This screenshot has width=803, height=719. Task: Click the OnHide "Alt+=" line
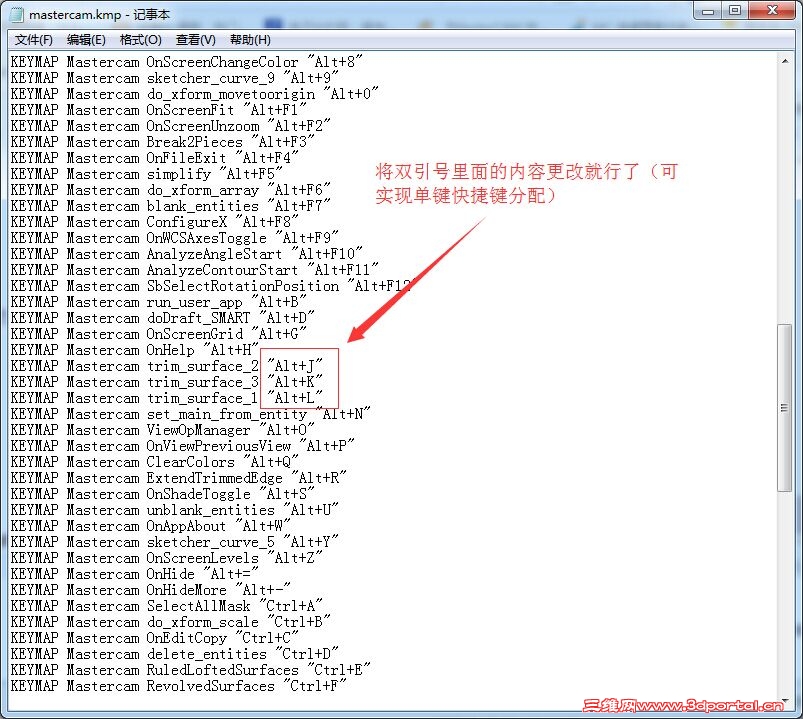point(135,574)
